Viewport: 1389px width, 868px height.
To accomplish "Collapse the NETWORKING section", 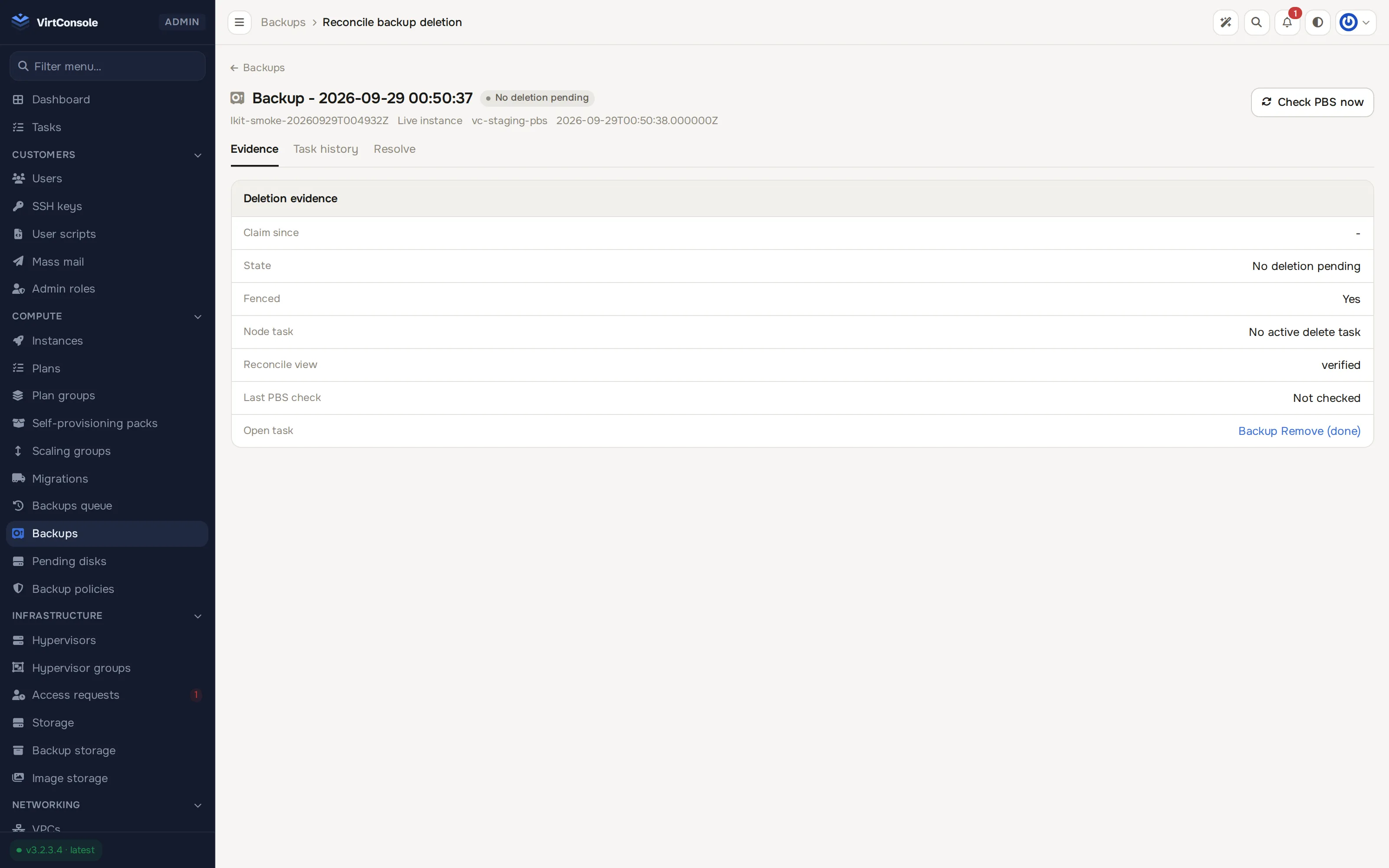I will (x=107, y=805).
